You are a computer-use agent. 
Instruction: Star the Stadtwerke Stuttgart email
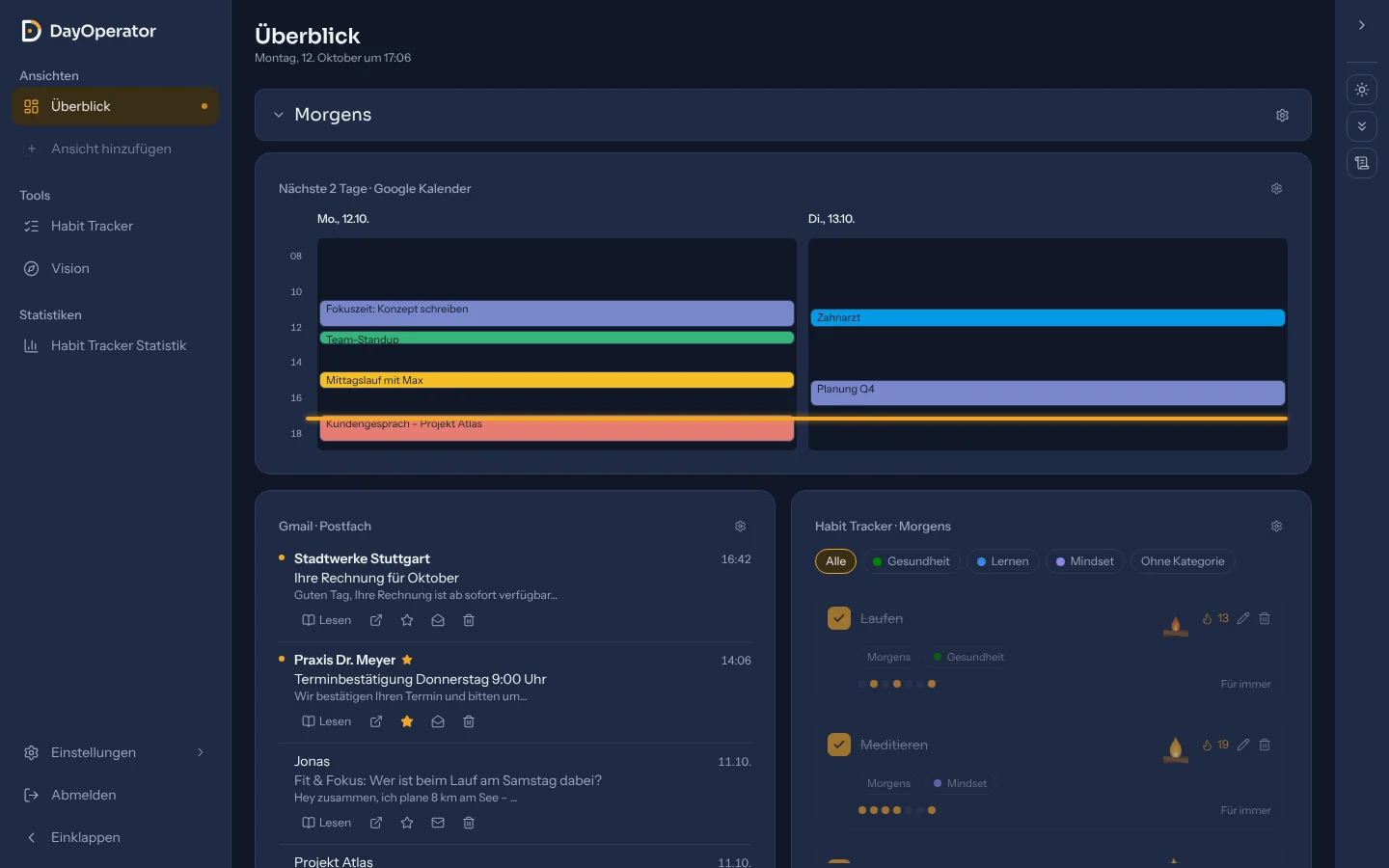[x=407, y=620]
